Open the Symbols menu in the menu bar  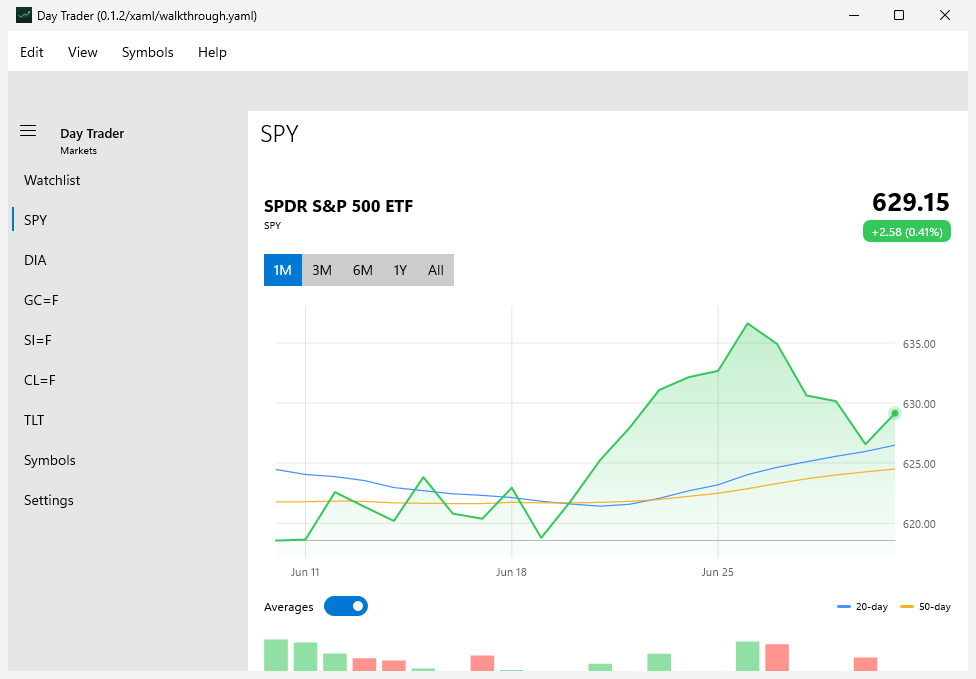click(x=148, y=52)
